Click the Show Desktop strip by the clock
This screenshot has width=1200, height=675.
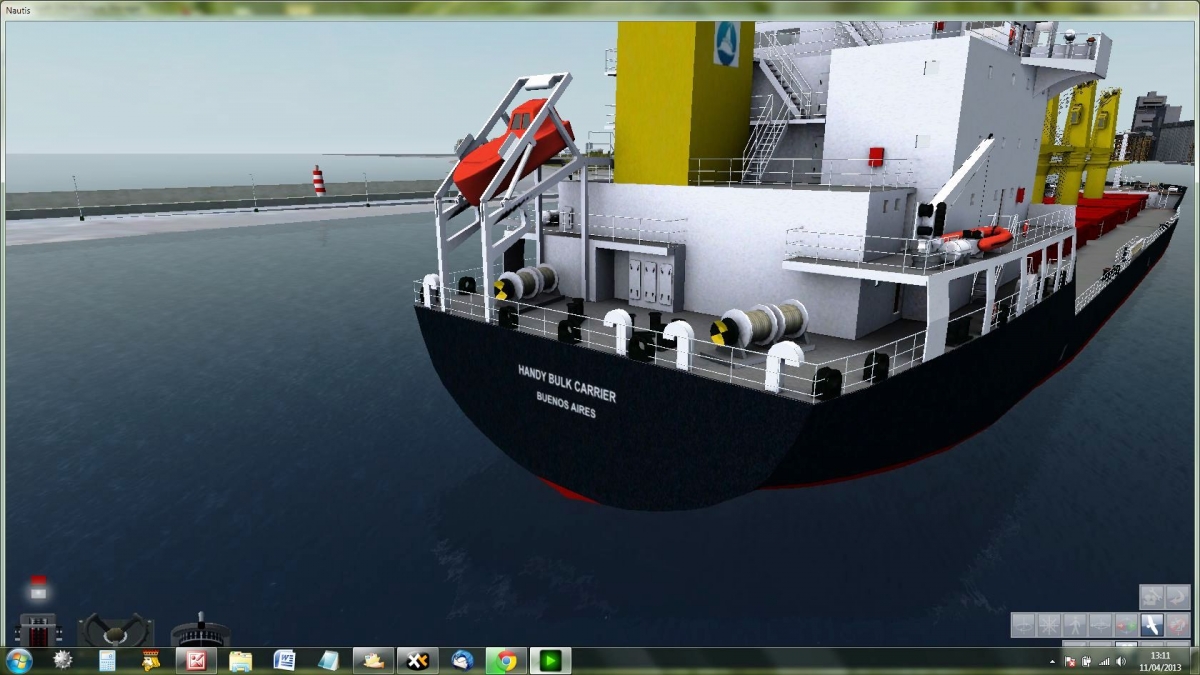[x=1194, y=660]
